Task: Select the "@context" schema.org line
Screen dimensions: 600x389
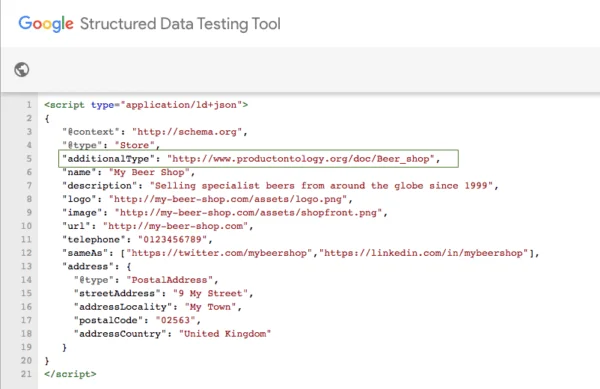Action: coord(155,132)
